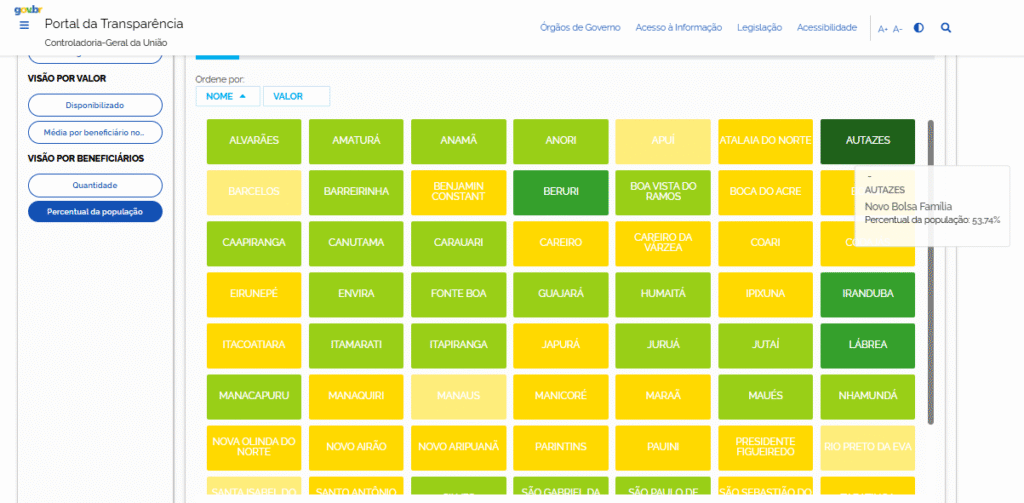
Task: Open the hamburger main menu
Action: 24,25
